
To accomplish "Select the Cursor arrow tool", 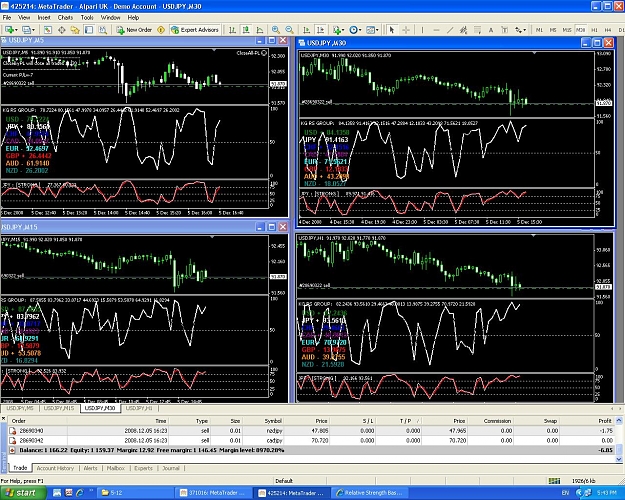I will tap(392, 30).
